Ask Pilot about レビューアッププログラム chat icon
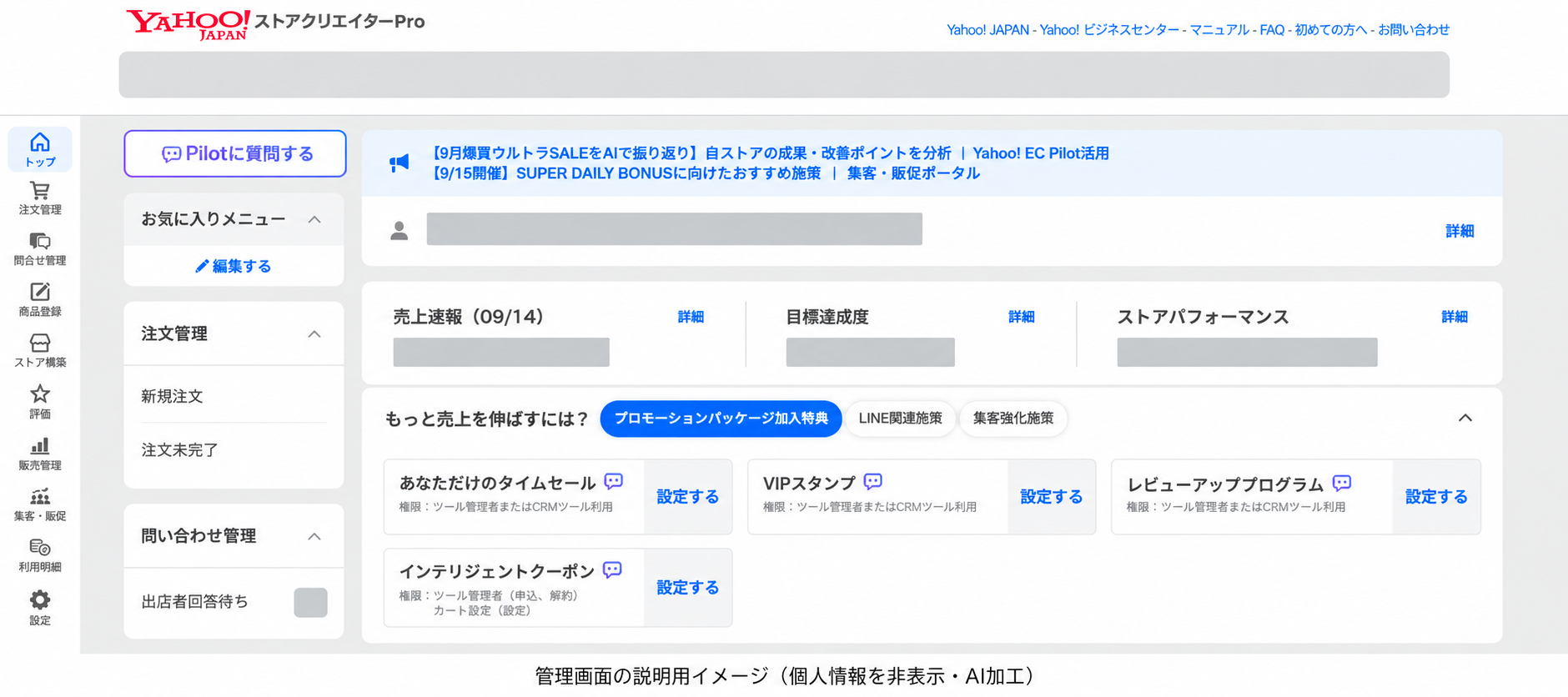This screenshot has height=697, width=1568. pyautogui.click(x=1342, y=483)
